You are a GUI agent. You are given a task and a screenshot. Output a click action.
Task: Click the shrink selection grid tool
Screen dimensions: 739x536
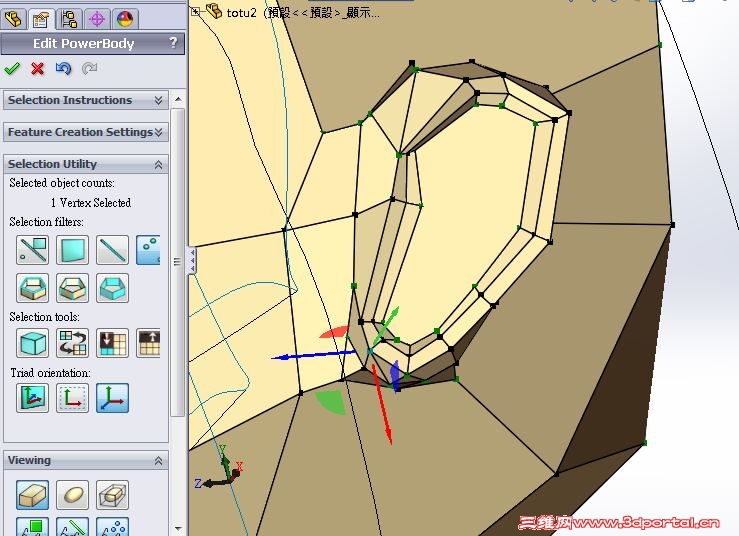click(112, 343)
